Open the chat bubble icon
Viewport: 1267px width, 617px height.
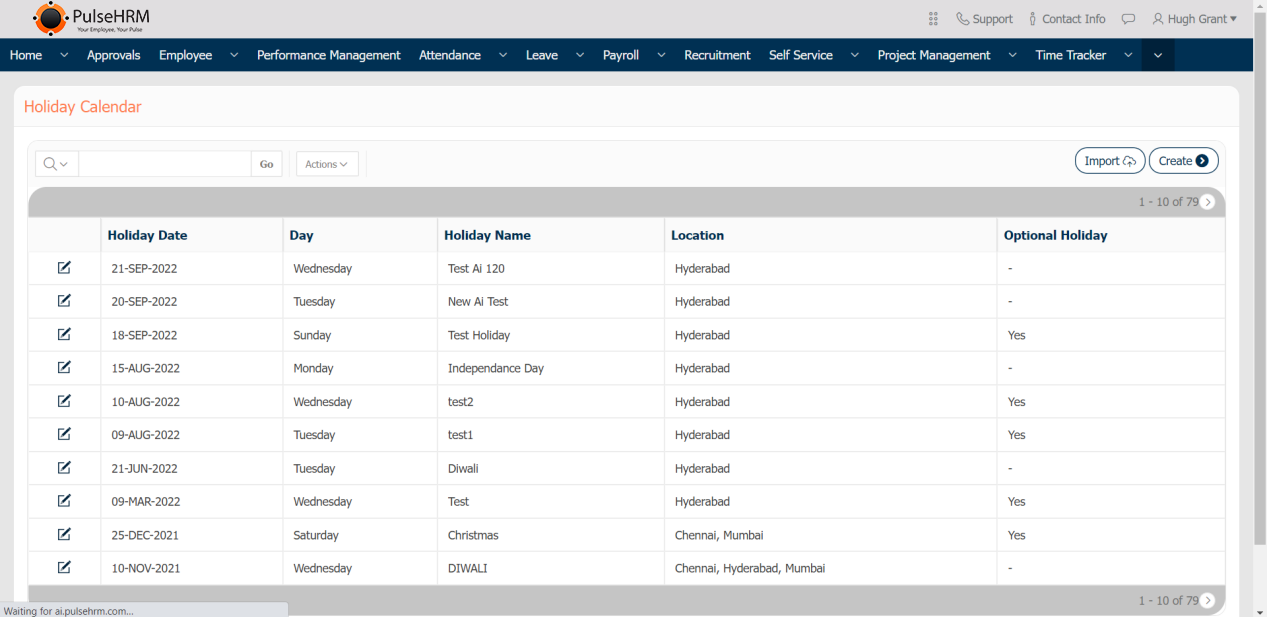click(1128, 19)
